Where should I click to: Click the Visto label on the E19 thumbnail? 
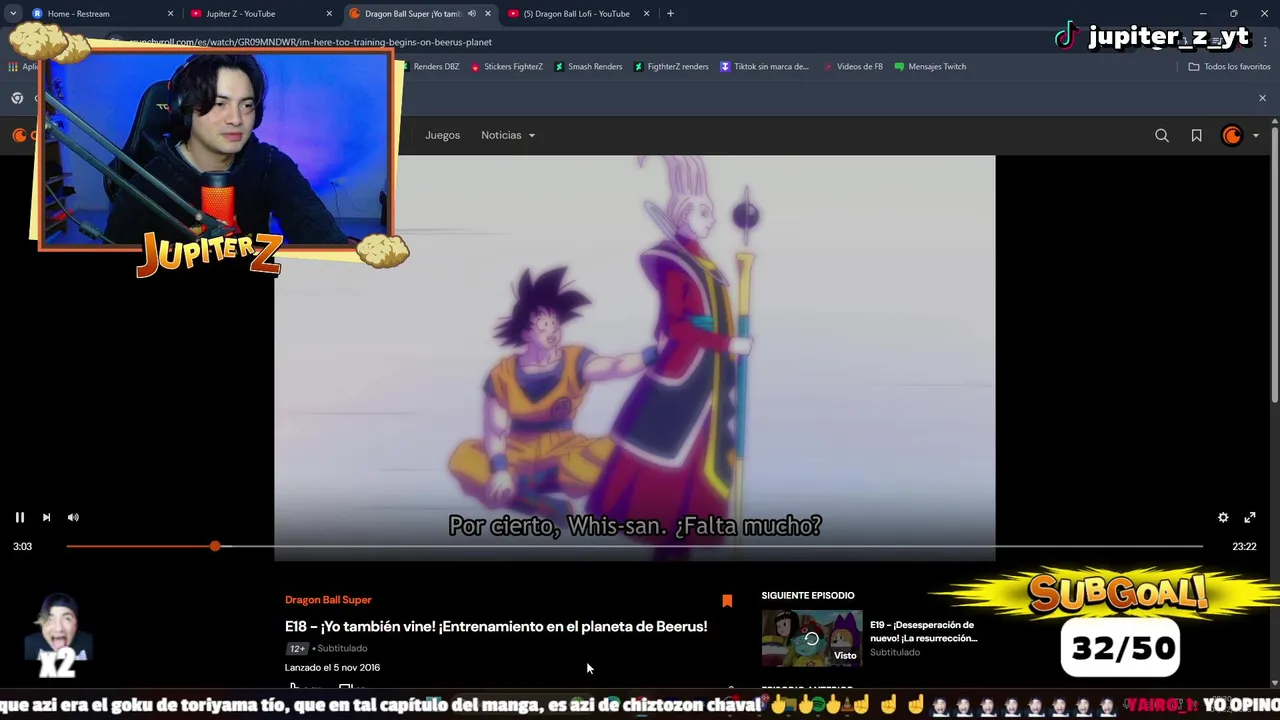coord(845,656)
